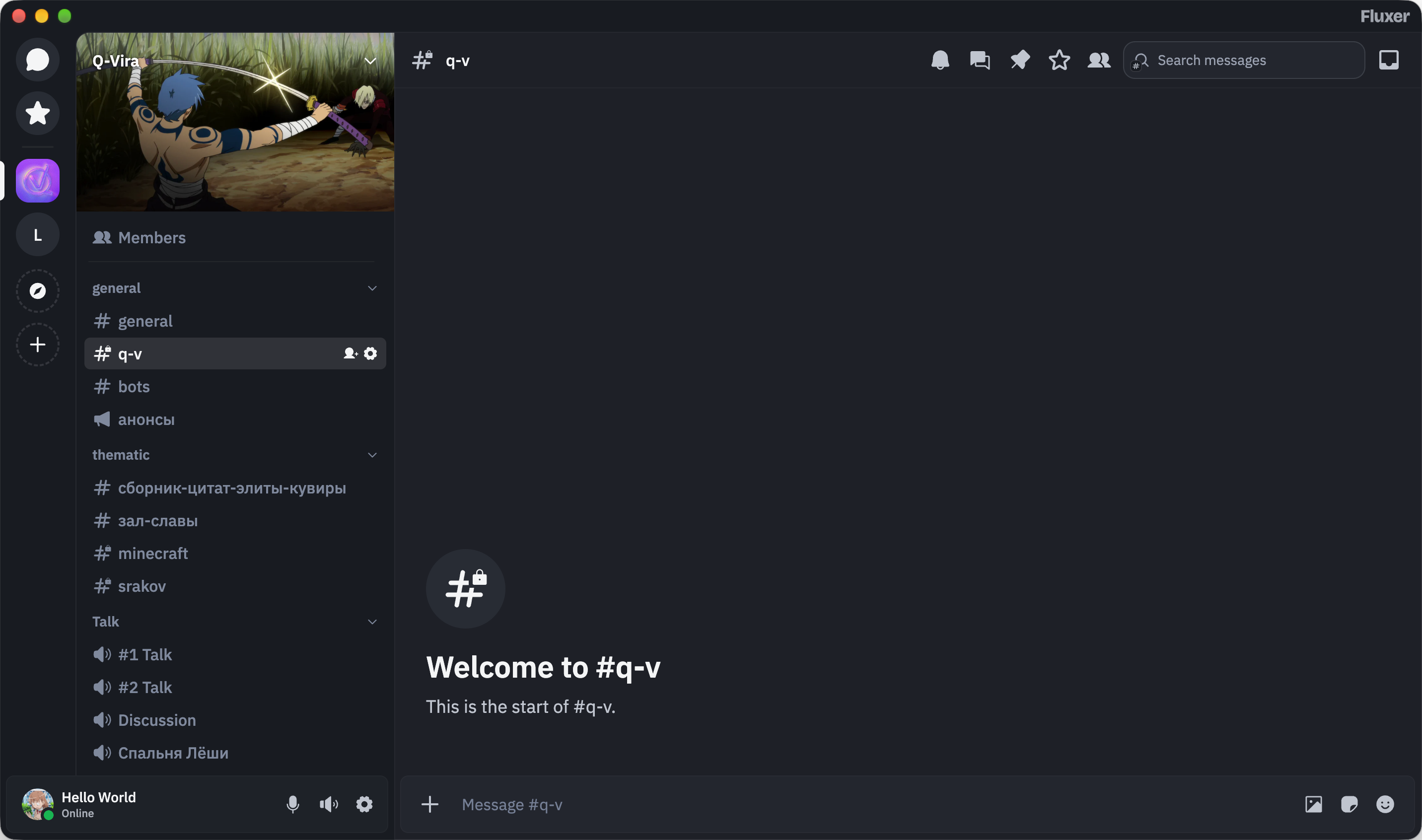Favorite the q-v channel with star
Viewport: 1422px width, 840px height.
point(1059,60)
